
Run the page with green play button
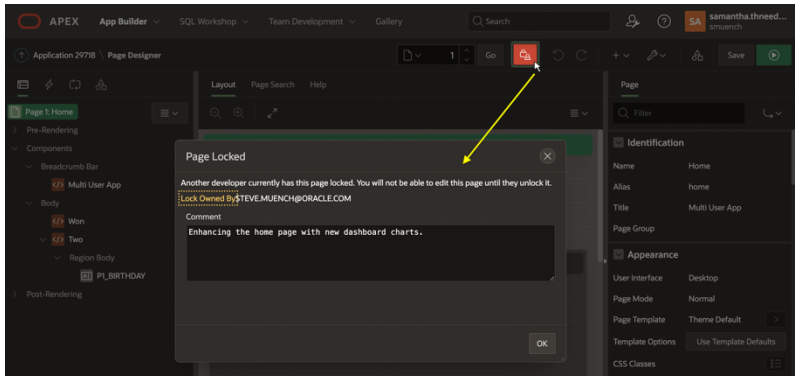point(774,55)
